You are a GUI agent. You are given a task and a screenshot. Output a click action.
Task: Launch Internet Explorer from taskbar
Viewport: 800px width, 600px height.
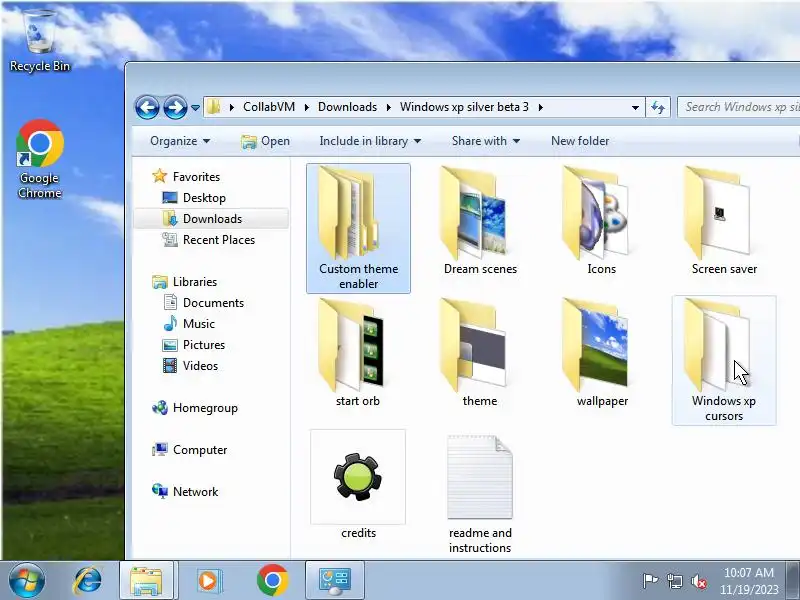click(87, 580)
